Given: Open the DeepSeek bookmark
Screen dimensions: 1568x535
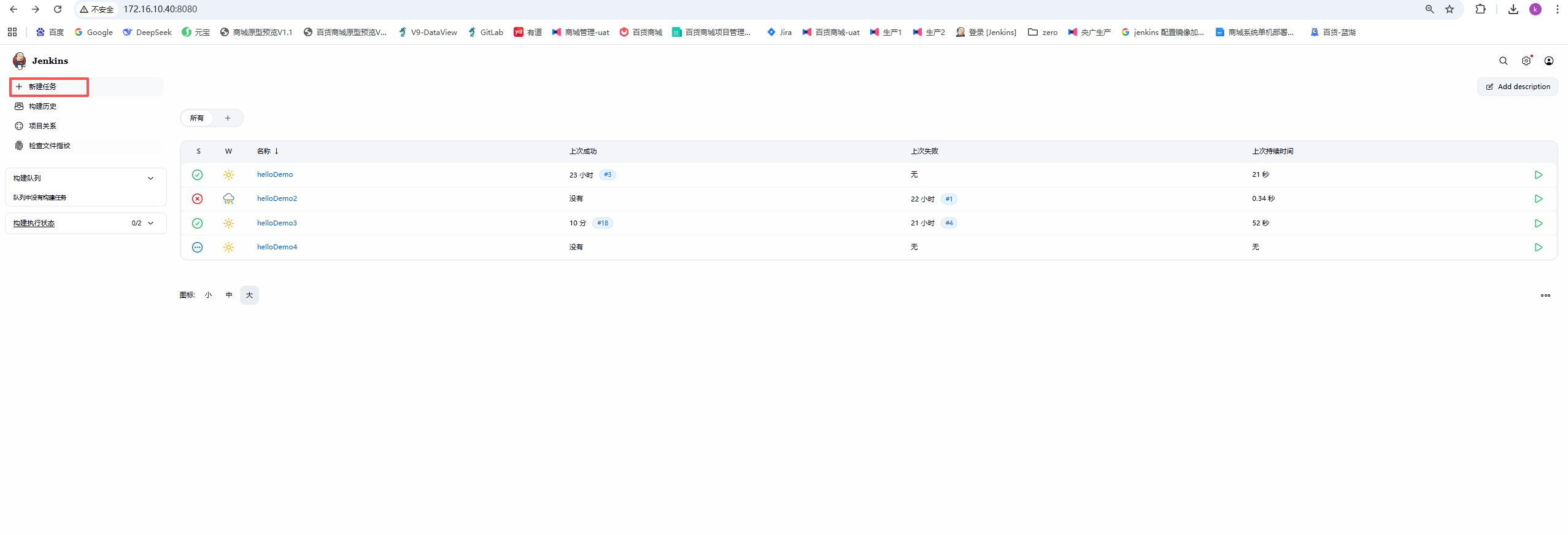Looking at the screenshot, I should tap(147, 32).
